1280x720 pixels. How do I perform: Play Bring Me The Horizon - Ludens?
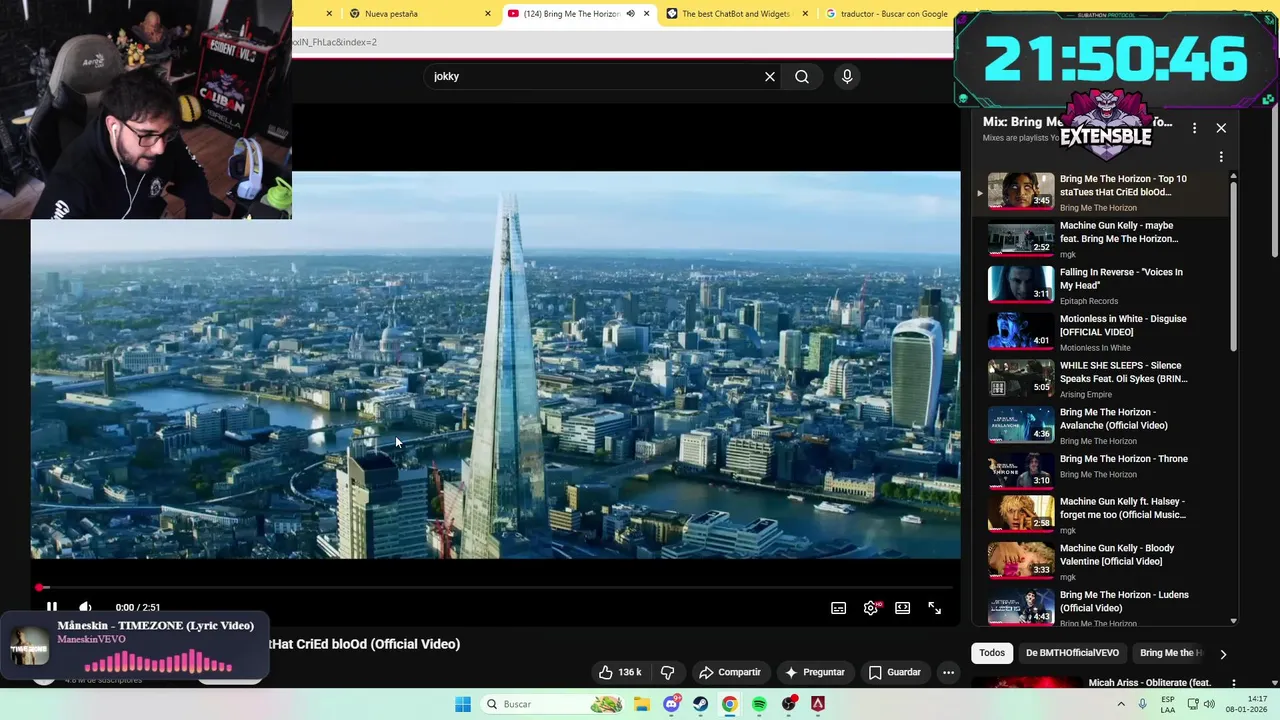1100,606
